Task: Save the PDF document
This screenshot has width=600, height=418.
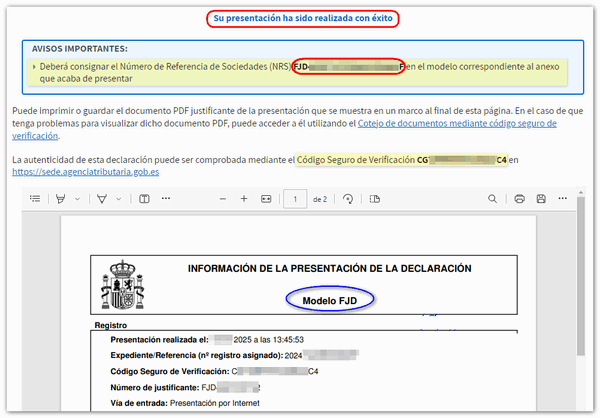Action: (x=541, y=199)
